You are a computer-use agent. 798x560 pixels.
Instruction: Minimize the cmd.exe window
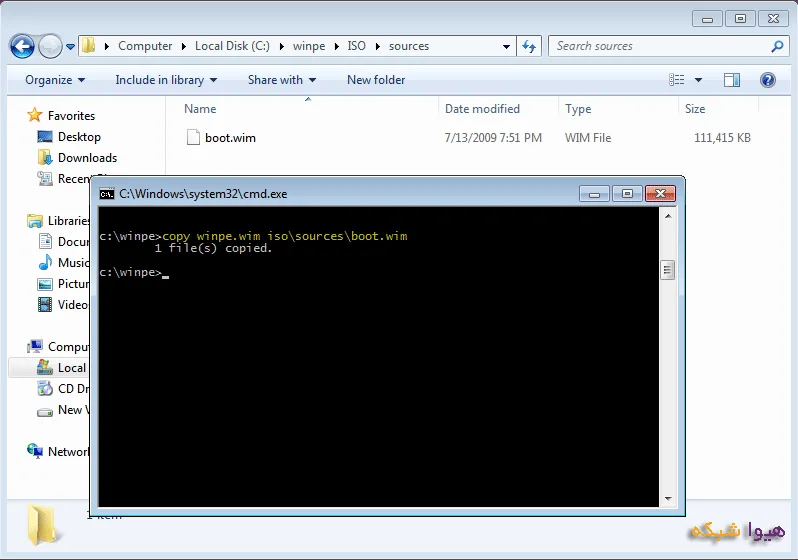coord(594,194)
